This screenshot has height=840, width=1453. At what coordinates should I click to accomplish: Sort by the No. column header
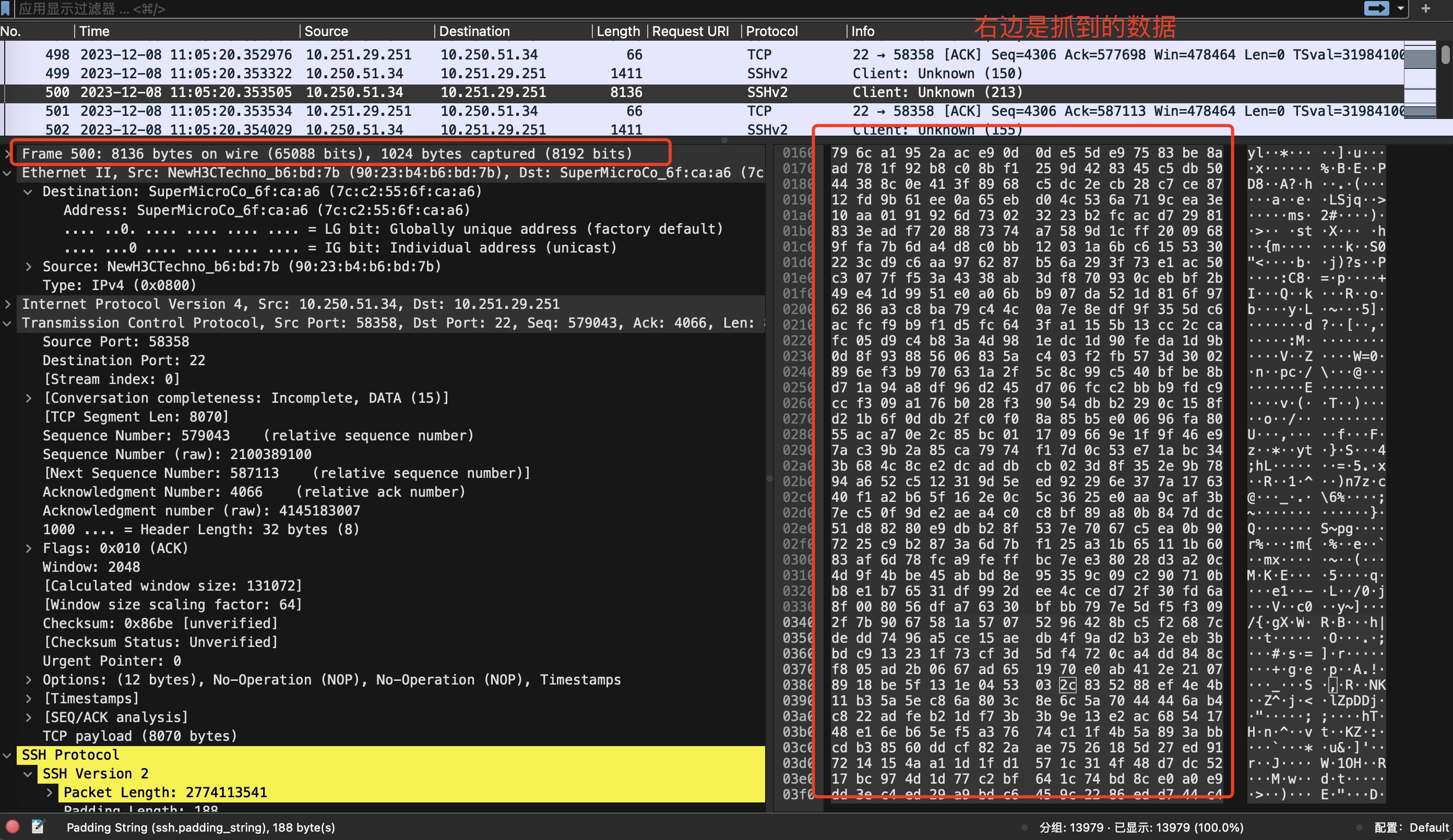37,31
